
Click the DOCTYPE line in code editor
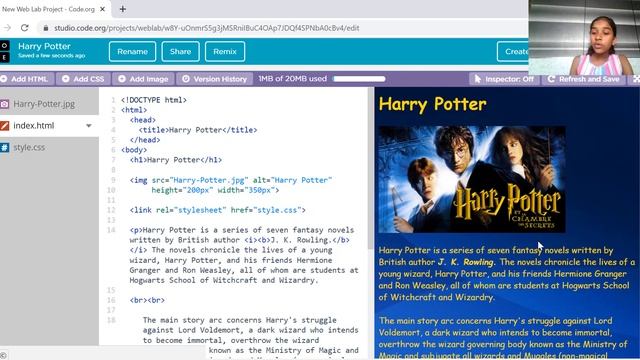point(153,100)
